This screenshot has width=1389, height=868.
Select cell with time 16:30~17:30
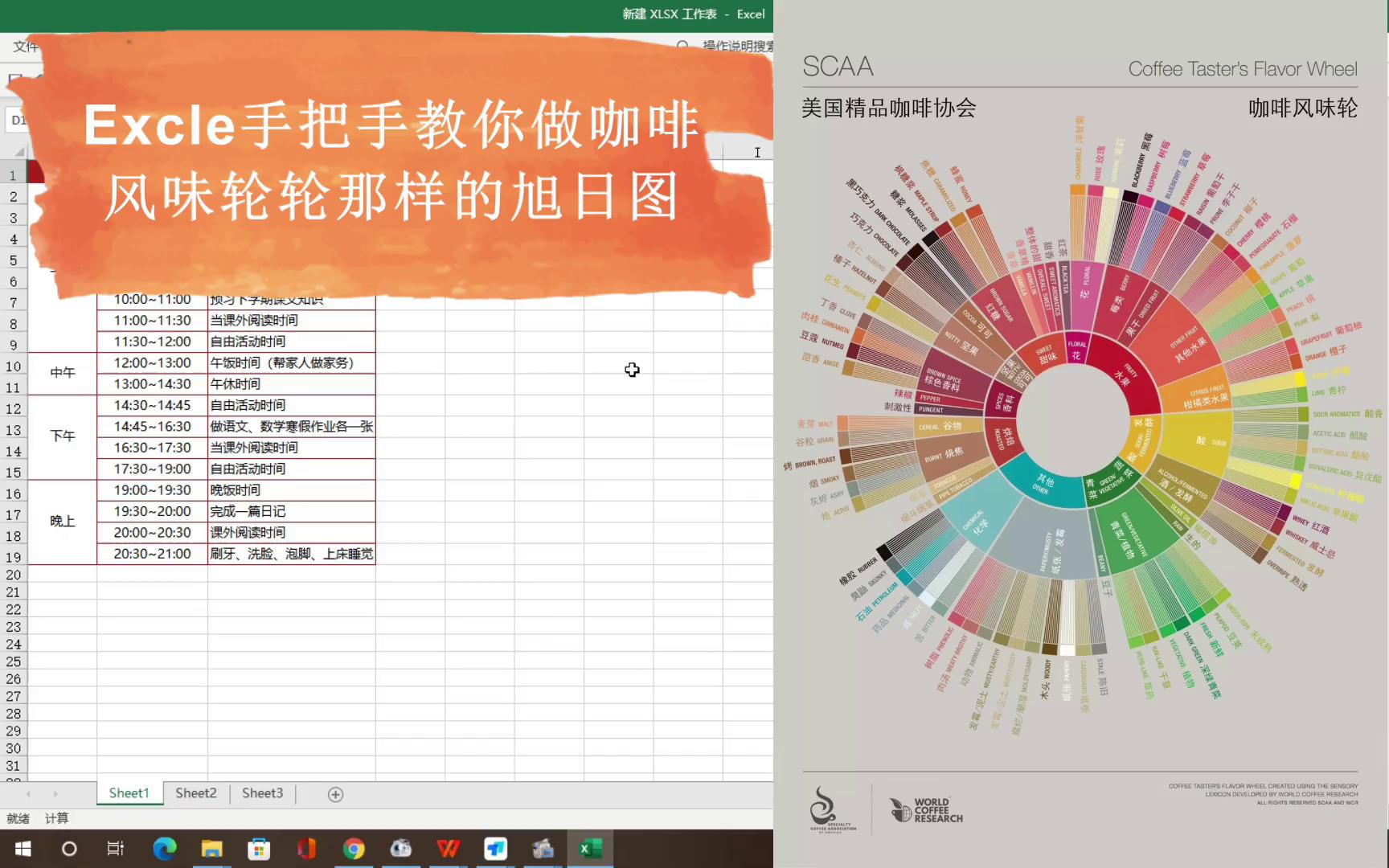click(152, 448)
